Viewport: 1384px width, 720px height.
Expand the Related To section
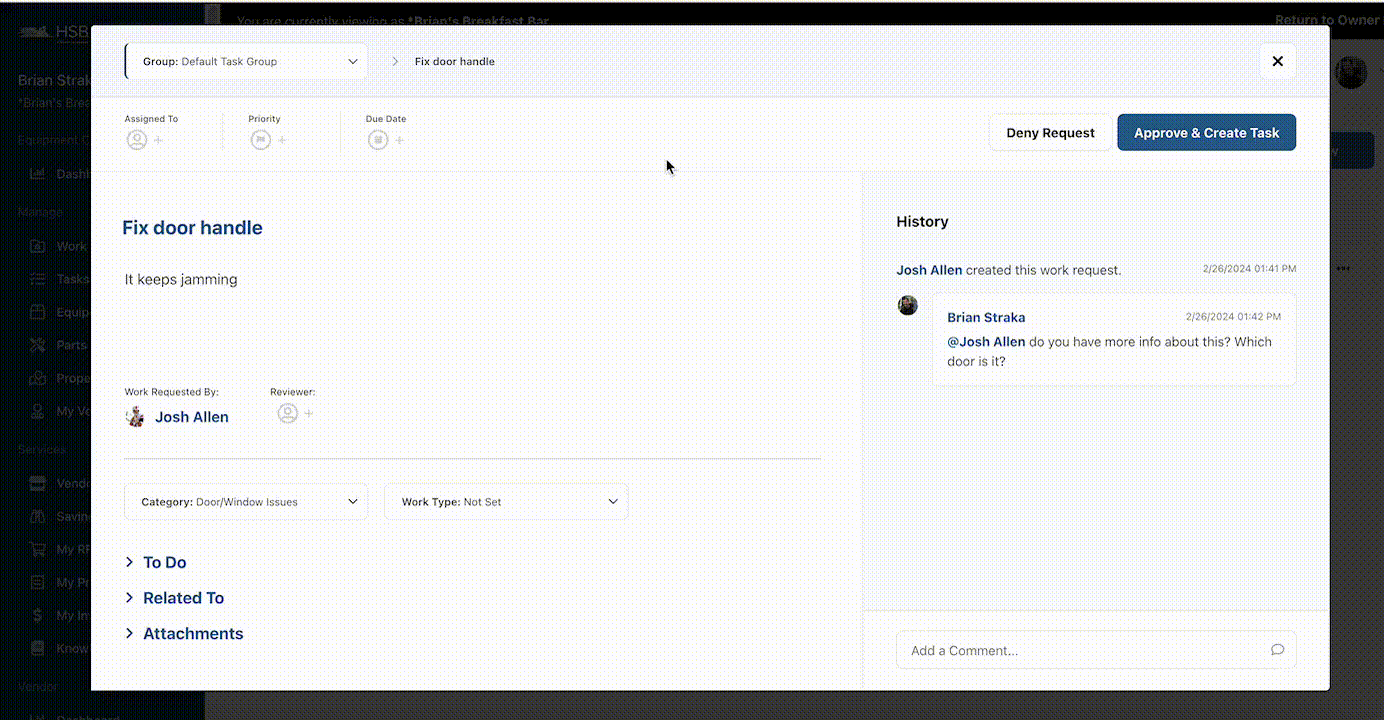(174, 598)
